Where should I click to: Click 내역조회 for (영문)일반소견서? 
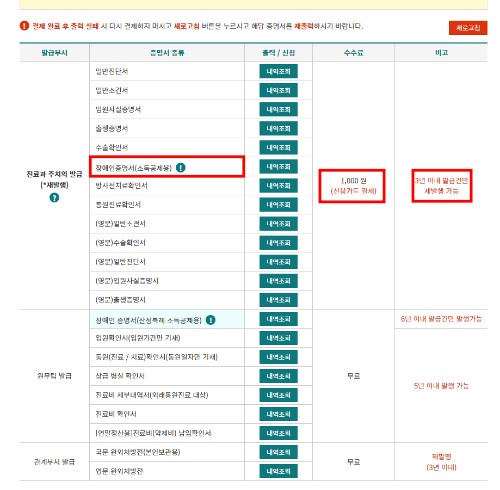click(x=278, y=224)
